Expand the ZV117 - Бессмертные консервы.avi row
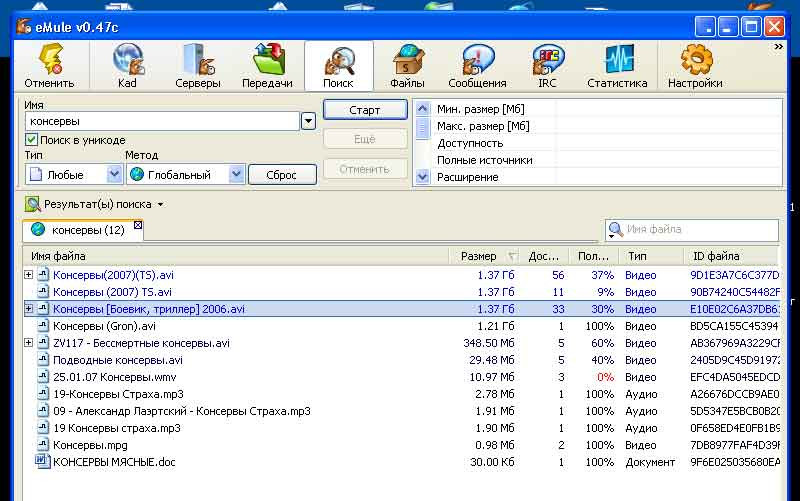 click(x=28, y=343)
